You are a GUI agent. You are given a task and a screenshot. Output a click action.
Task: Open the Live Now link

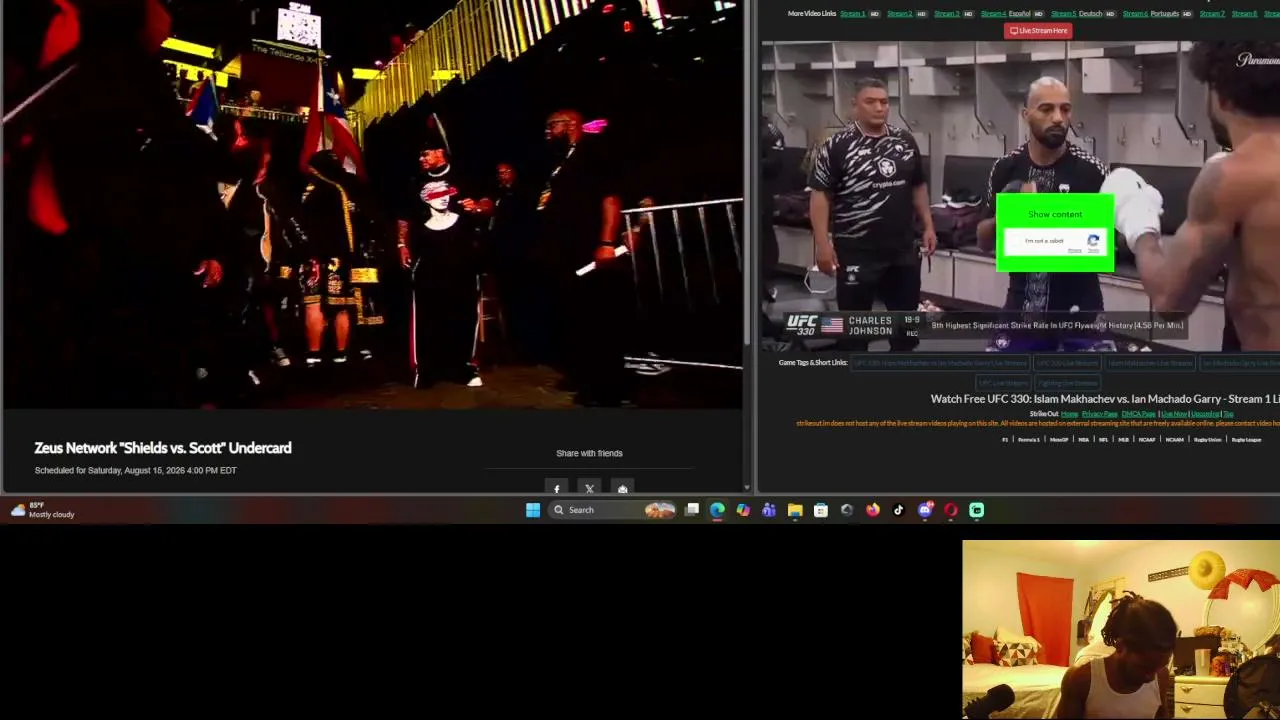coord(1173,414)
